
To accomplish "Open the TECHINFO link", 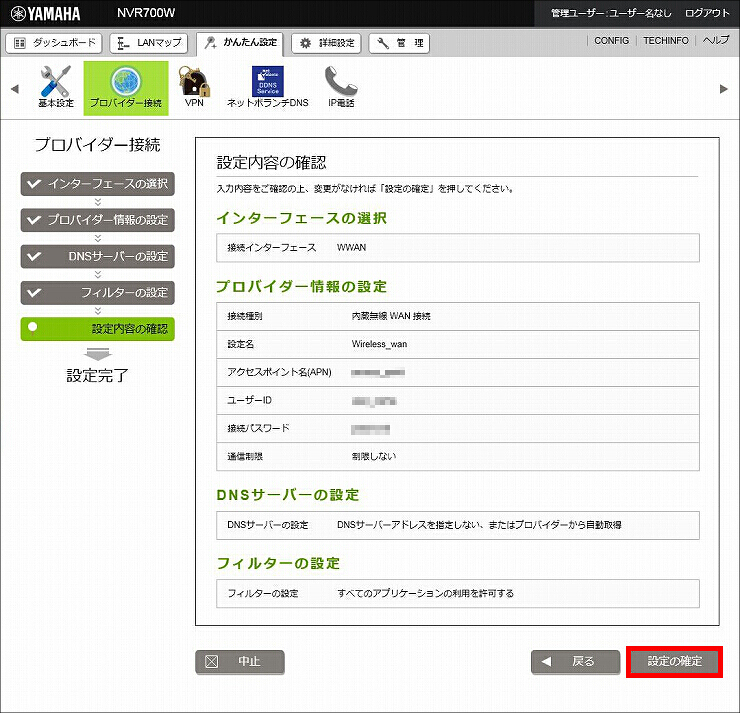I will [666, 41].
